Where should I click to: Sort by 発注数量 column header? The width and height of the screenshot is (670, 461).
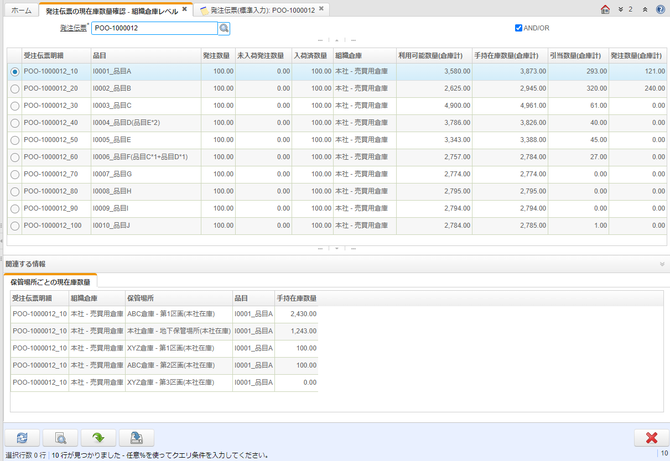point(218,56)
